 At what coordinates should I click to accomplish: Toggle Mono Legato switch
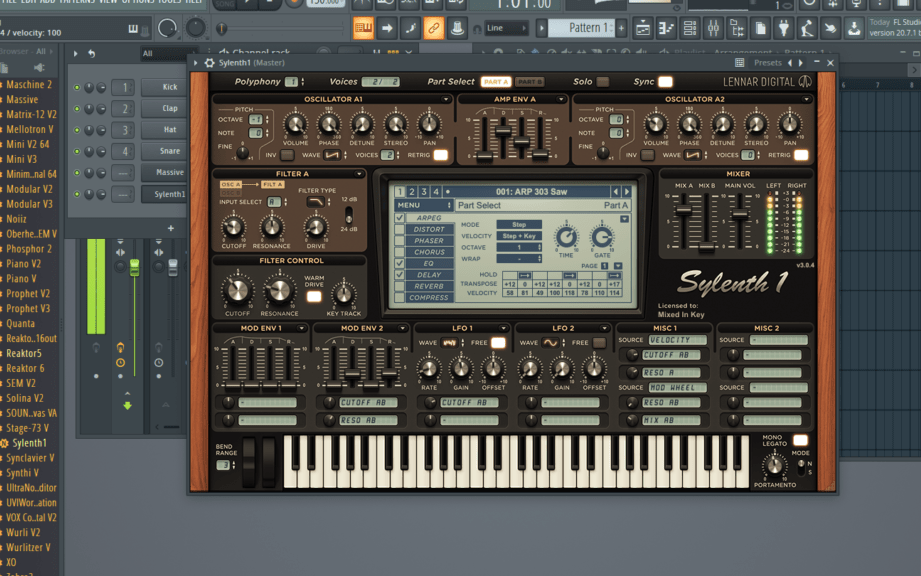[x=800, y=440]
